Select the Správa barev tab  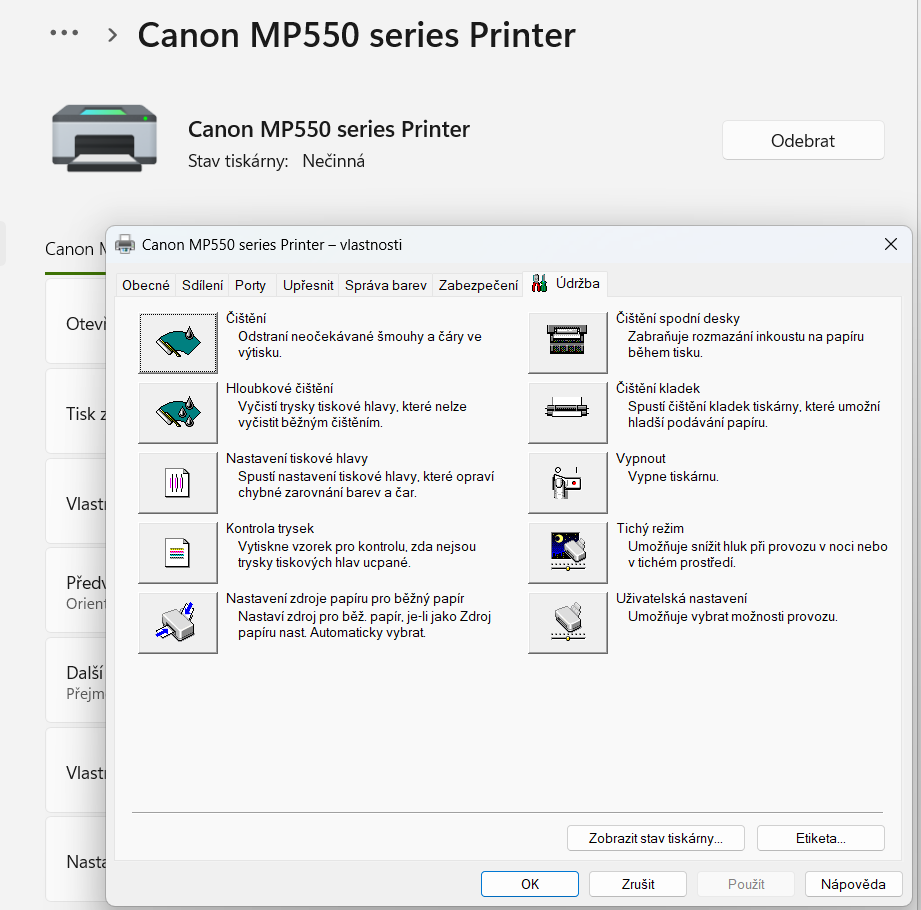384,285
